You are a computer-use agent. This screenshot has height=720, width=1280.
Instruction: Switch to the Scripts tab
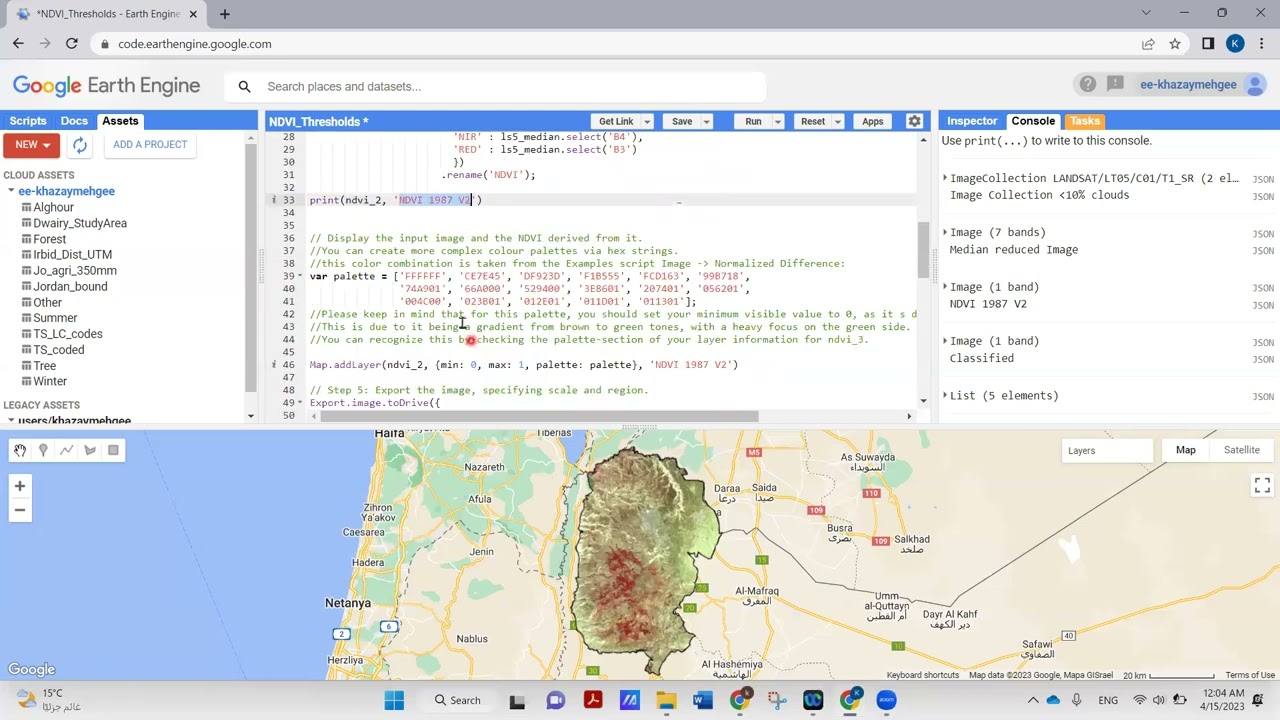pos(28,121)
